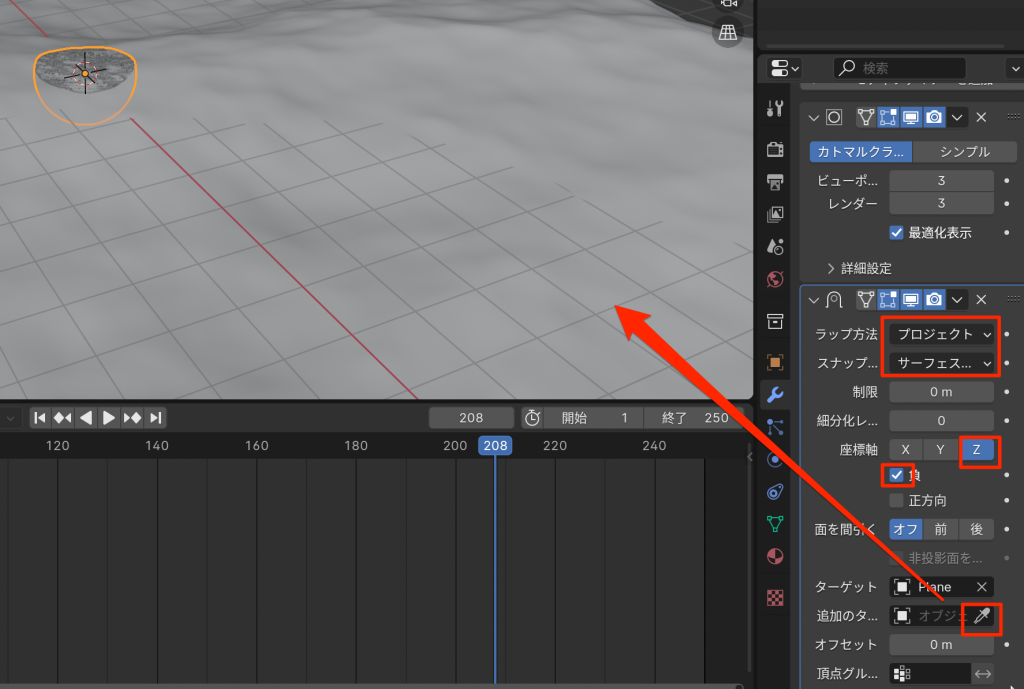Screen dimensions: 1024x689
Task: Play the animation forward
Action: coord(109,418)
